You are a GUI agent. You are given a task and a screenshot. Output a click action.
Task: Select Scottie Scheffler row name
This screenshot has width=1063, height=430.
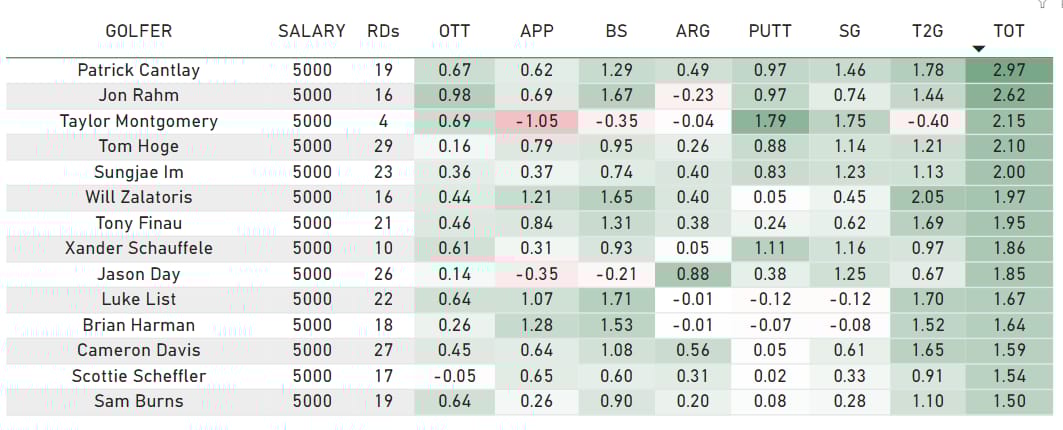(139, 376)
